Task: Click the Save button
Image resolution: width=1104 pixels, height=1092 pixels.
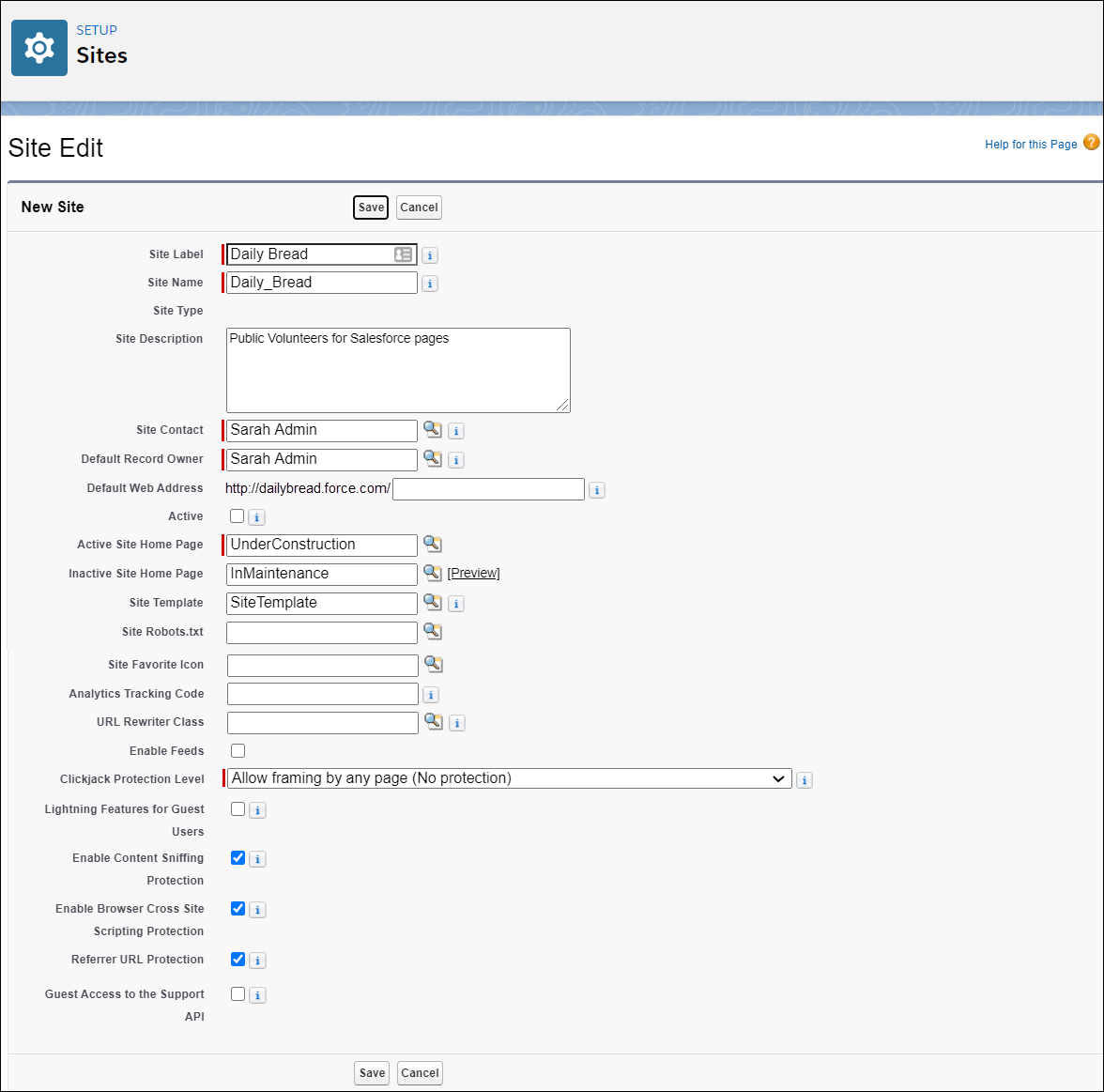Action: 370,207
